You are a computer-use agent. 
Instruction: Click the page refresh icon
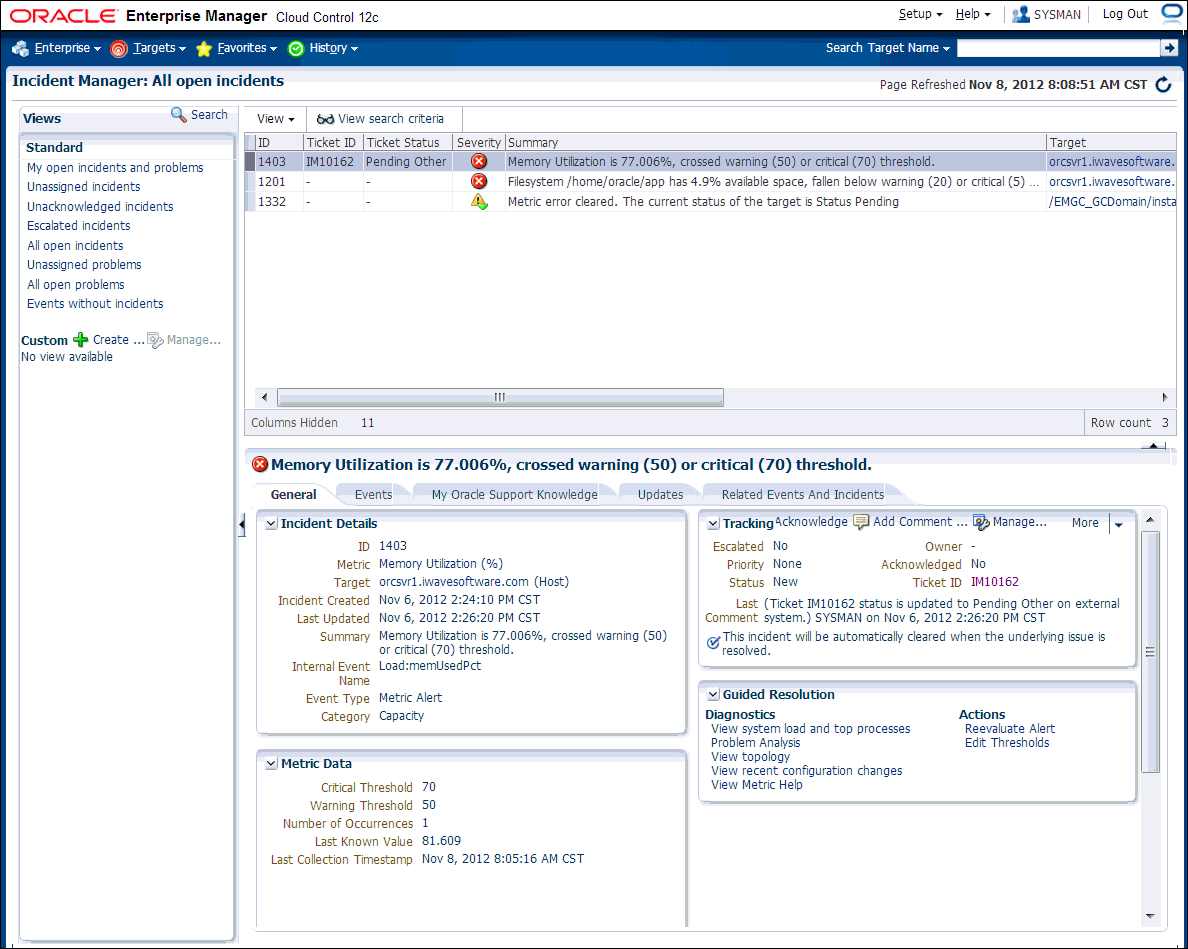point(1164,85)
